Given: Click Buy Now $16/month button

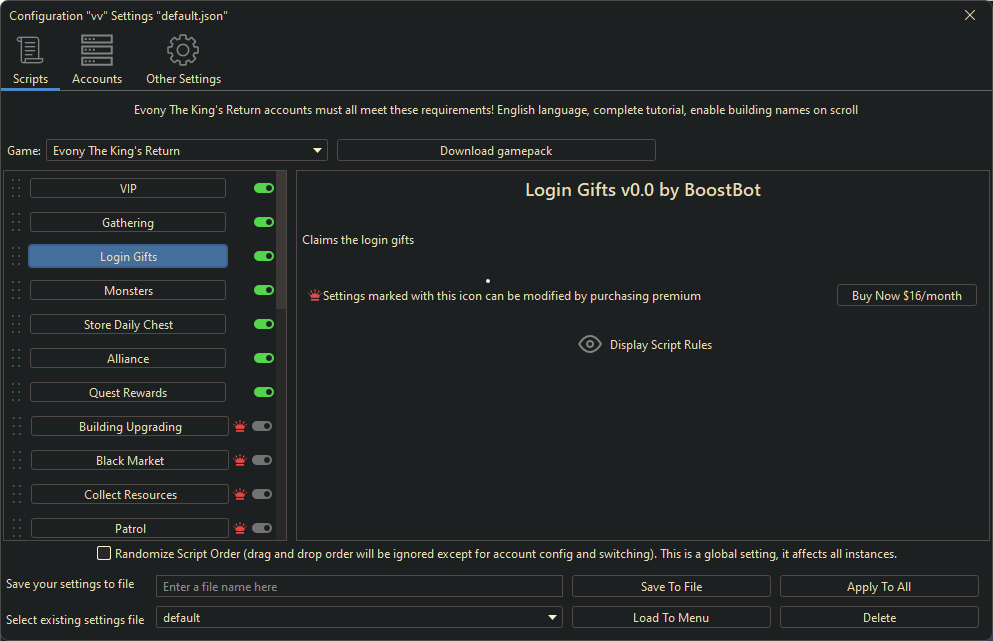Looking at the screenshot, I should tap(906, 296).
